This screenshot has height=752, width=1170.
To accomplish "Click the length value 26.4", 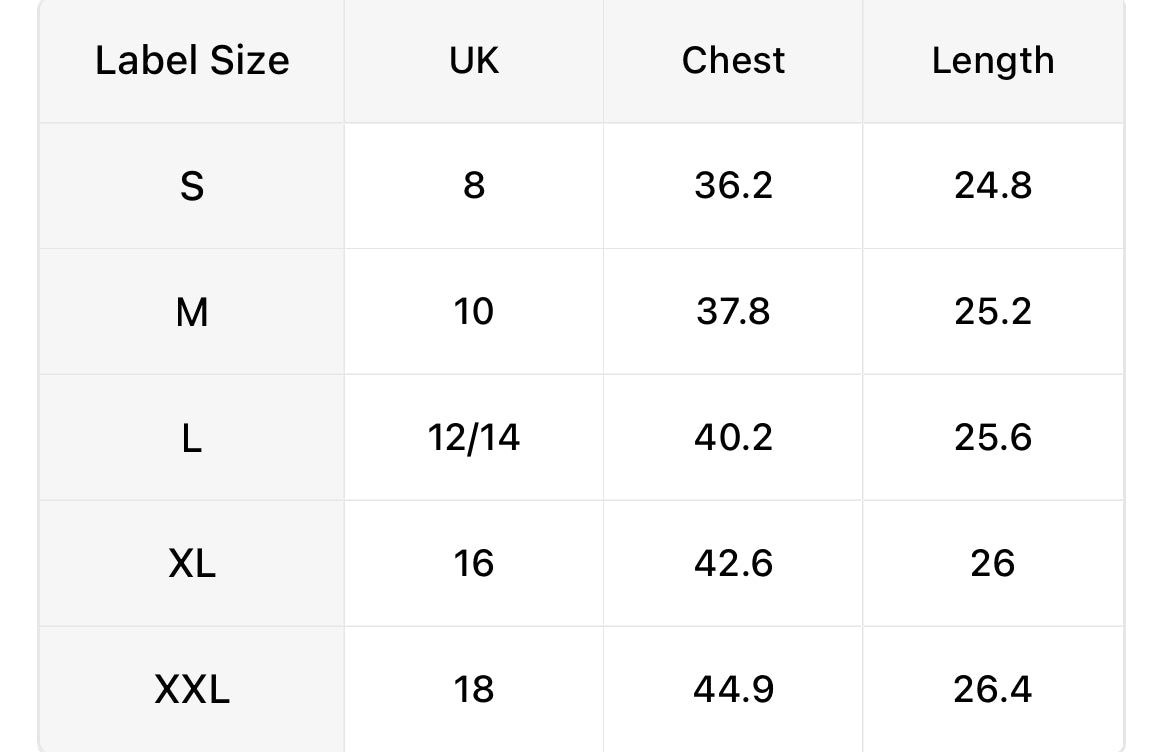I will (993, 689).
